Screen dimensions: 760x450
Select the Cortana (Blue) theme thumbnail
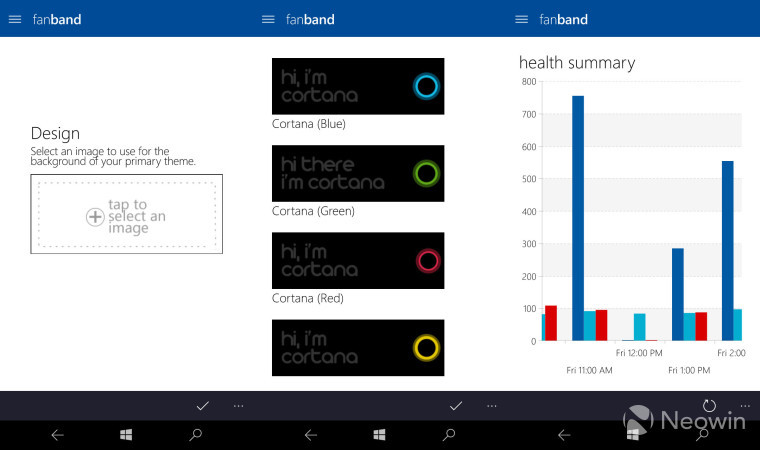(358, 86)
